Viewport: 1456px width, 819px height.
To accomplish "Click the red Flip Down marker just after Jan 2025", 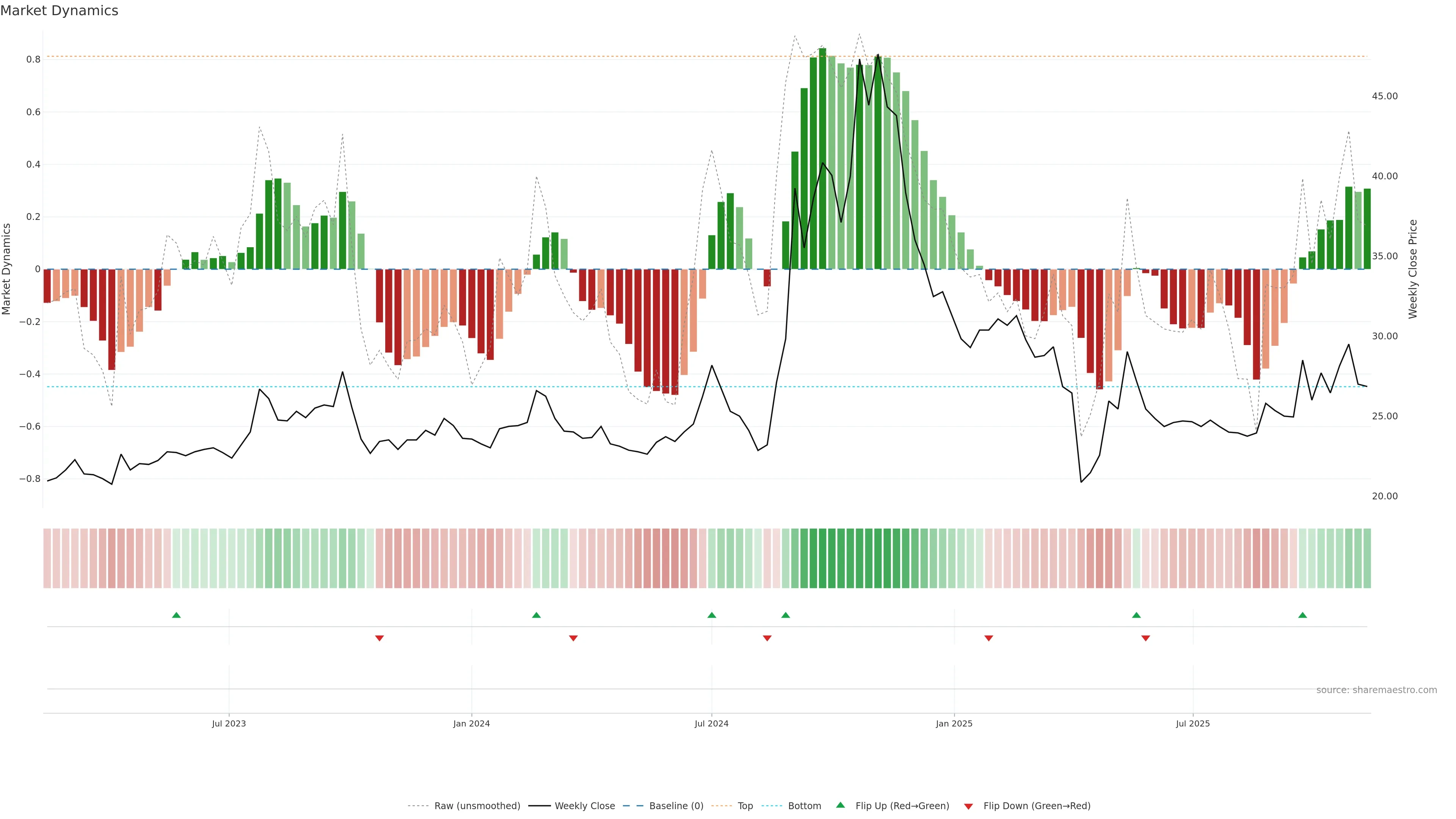I will pyautogui.click(x=988, y=638).
